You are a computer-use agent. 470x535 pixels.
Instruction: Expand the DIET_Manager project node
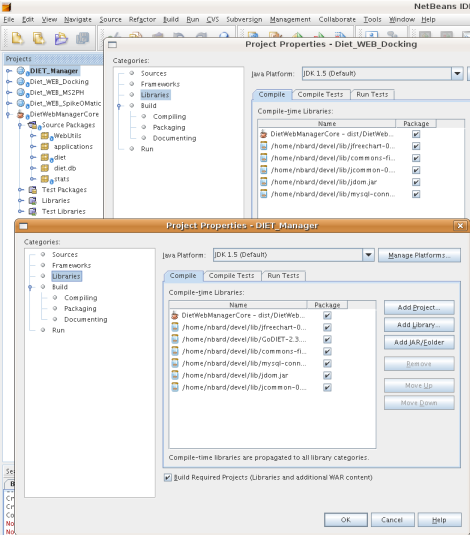[9, 71]
